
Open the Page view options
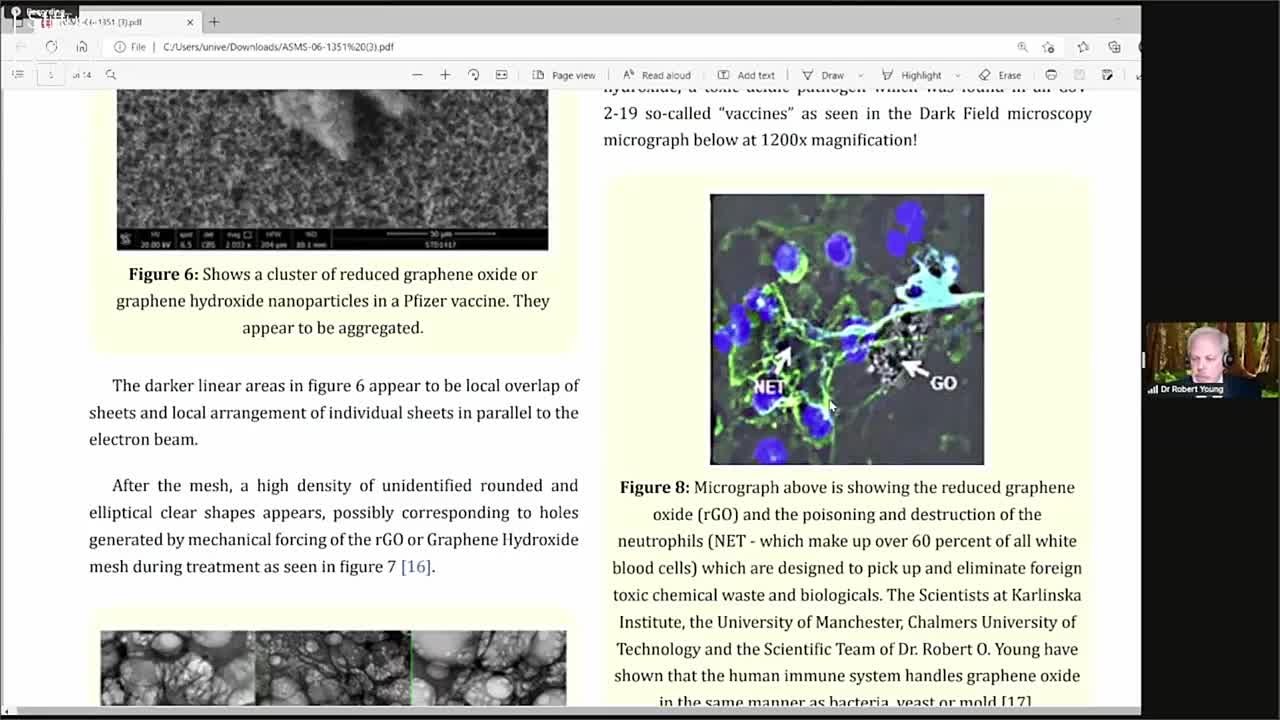pyautogui.click(x=564, y=75)
